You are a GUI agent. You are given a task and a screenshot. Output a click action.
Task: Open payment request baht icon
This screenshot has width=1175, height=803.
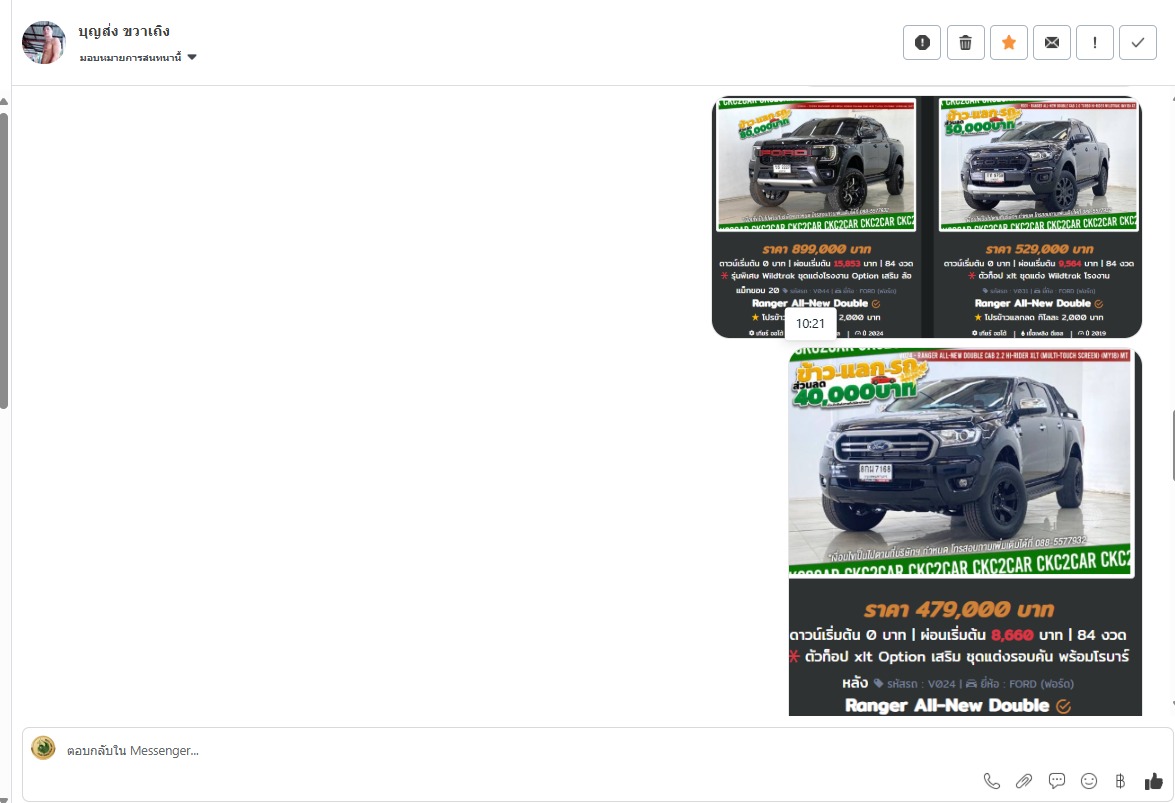click(x=1120, y=781)
